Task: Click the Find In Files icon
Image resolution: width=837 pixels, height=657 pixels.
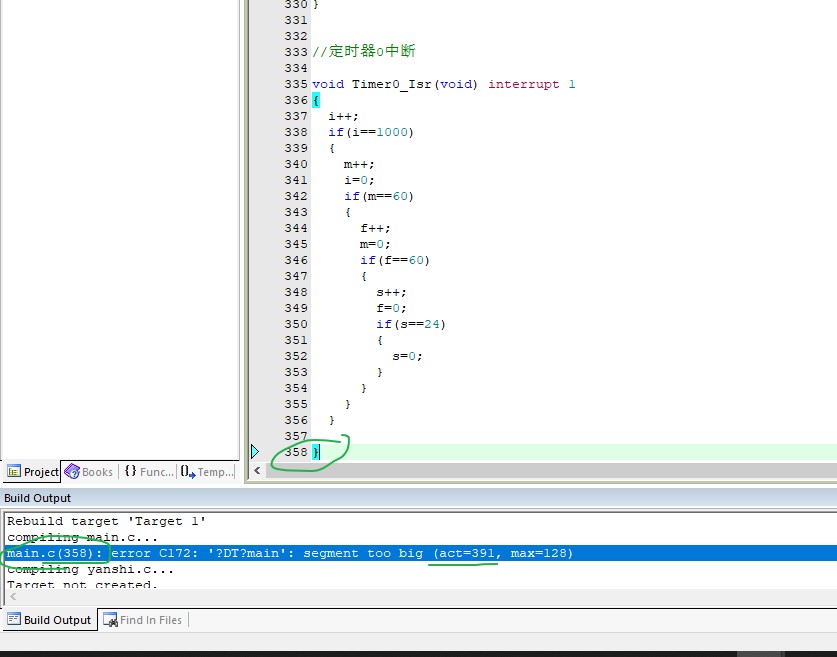Action: tap(110, 620)
